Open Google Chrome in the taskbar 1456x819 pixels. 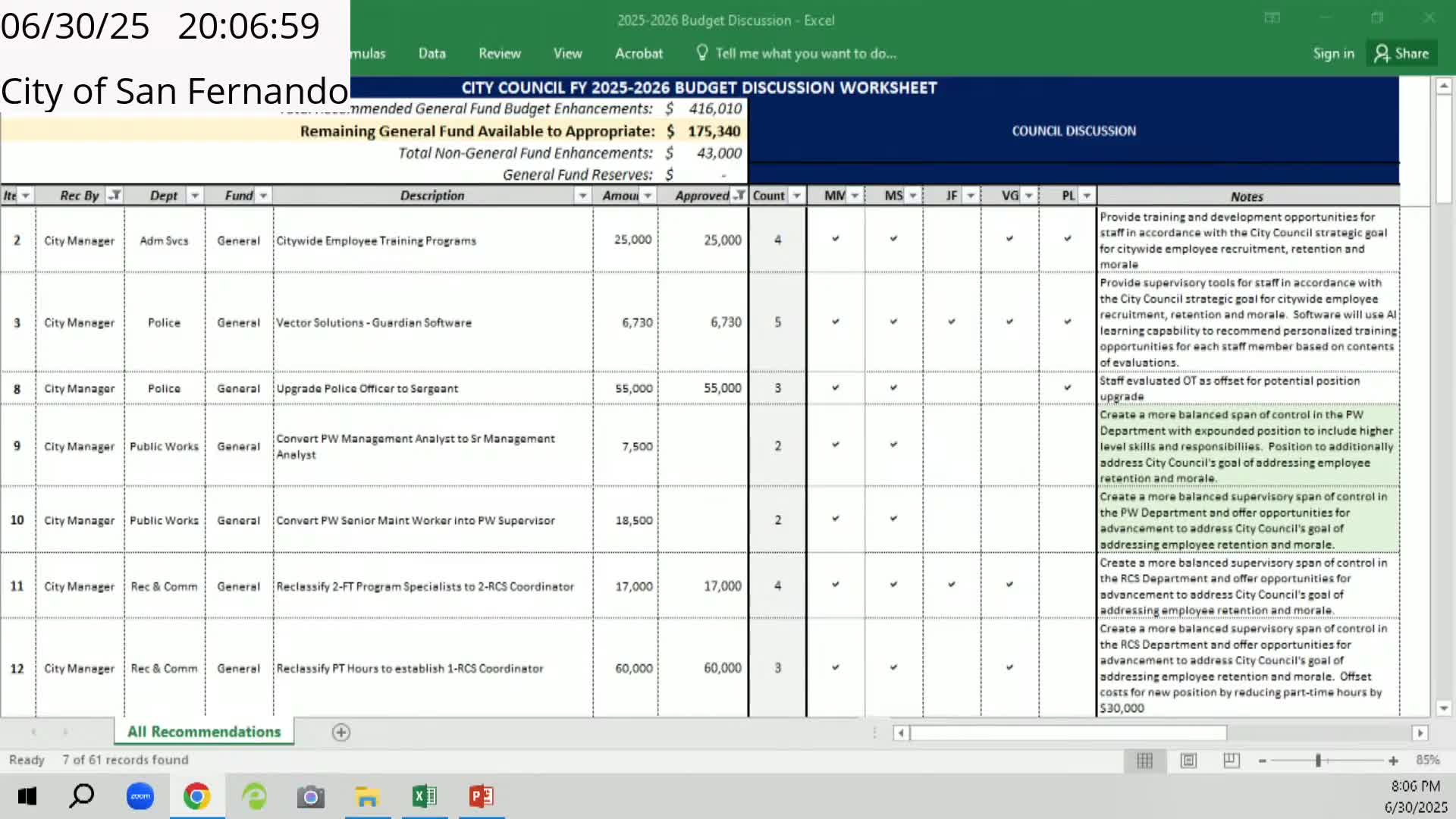[x=197, y=796]
